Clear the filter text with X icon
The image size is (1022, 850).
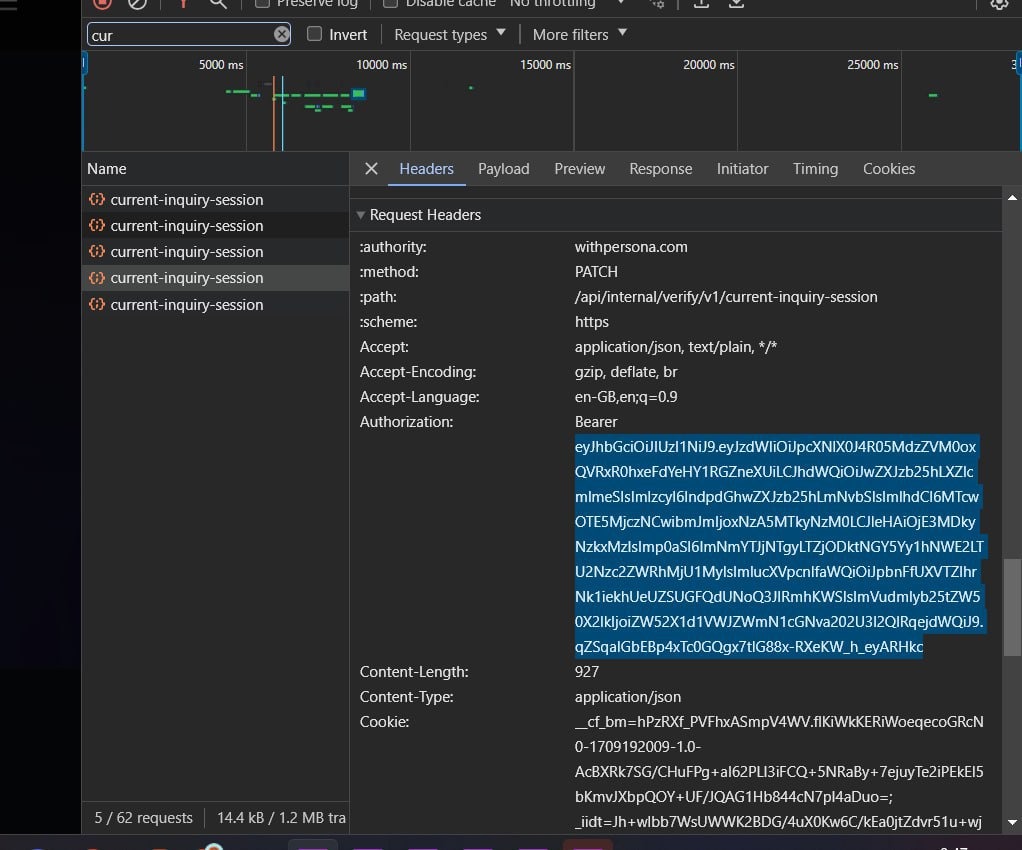[x=282, y=34]
